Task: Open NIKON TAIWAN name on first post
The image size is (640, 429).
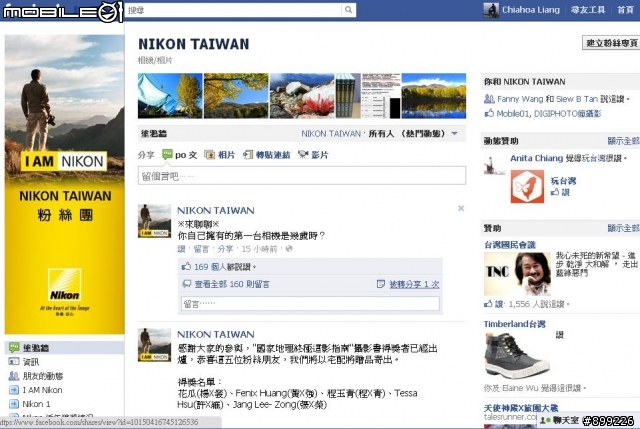Action: pos(216,210)
